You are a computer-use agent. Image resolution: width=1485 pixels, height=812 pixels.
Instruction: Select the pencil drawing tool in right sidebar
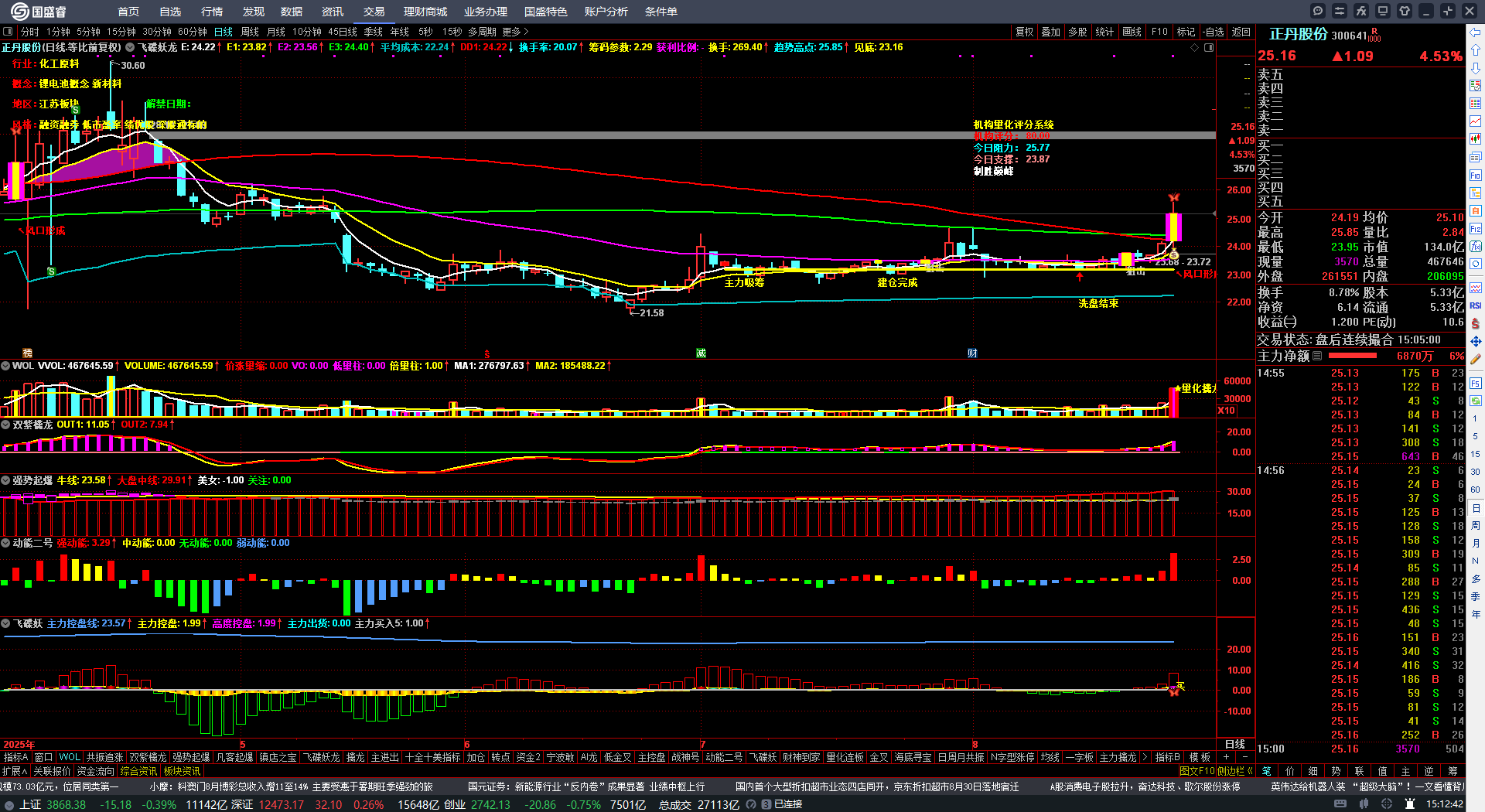pyautogui.click(x=1476, y=359)
